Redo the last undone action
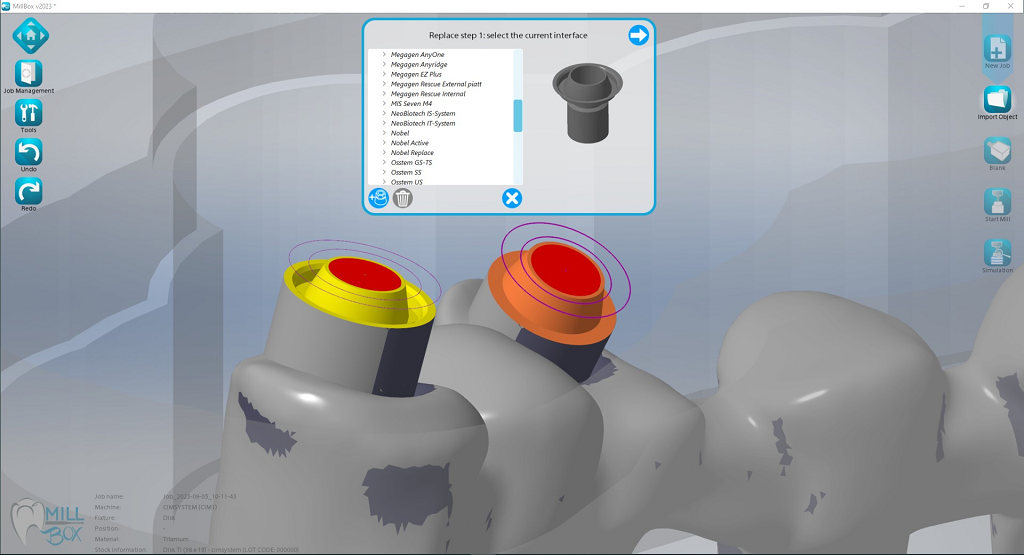 29,191
